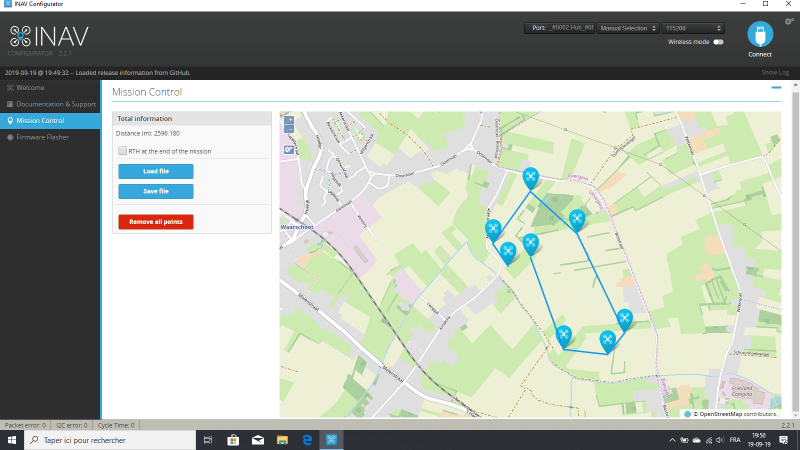The image size is (800, 450).
Task: Open the Documentation & Support tab
Action: (x=56, y=104)
